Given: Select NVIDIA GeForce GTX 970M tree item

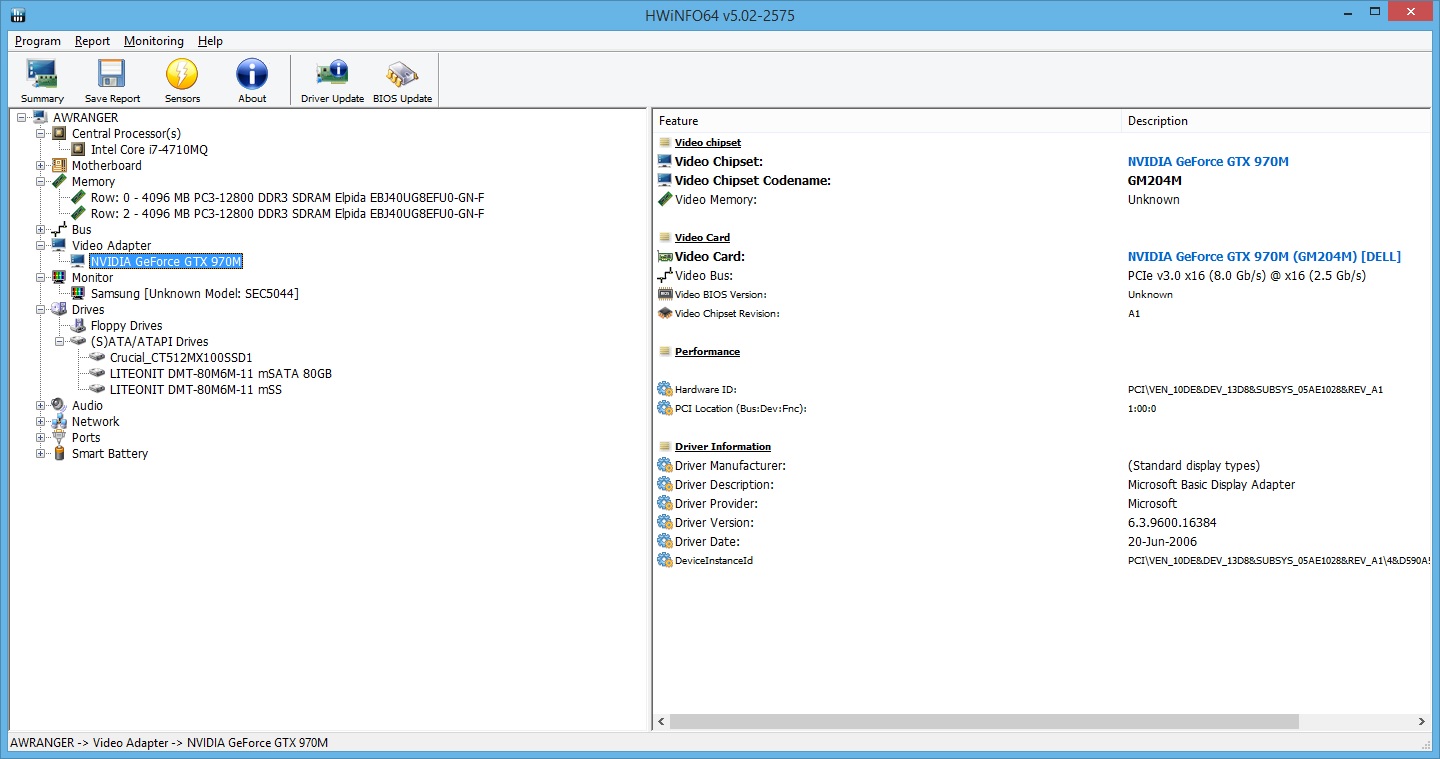Looking at the screenshot, I should [x=166, y=262].
